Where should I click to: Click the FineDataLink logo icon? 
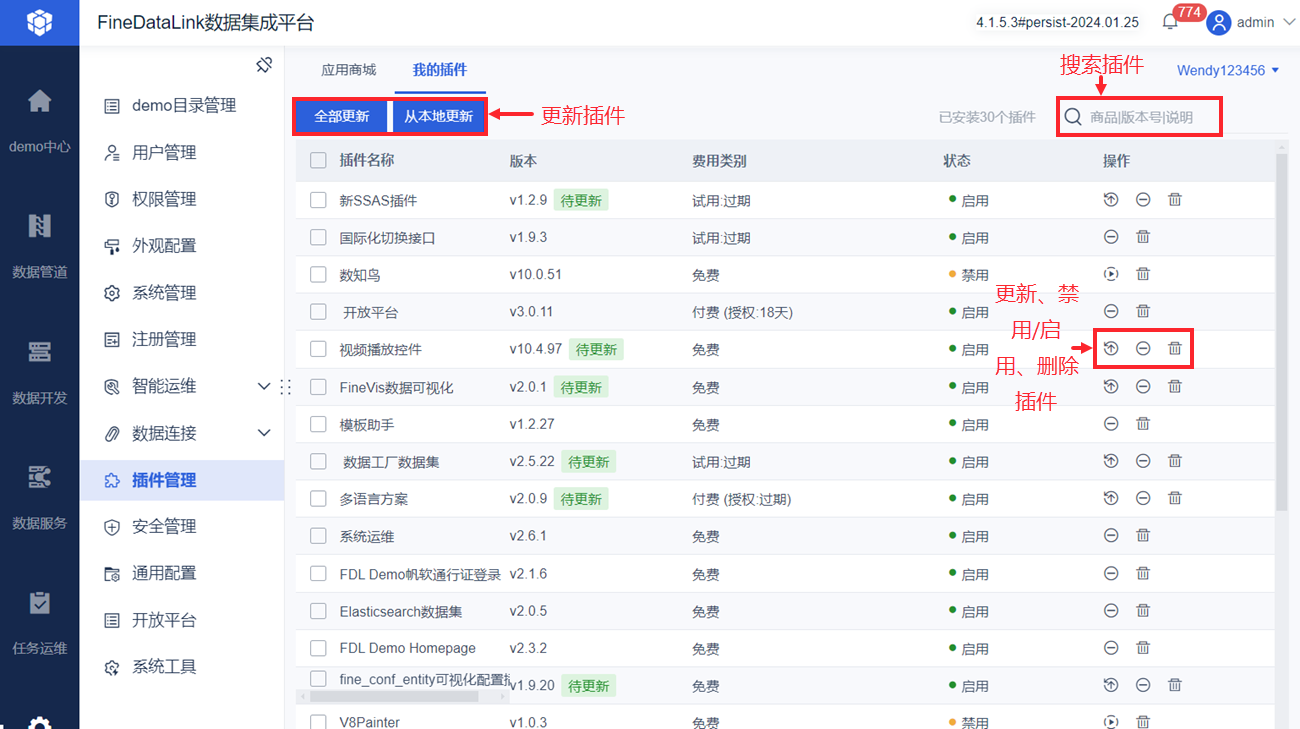(x=39, y=22)
